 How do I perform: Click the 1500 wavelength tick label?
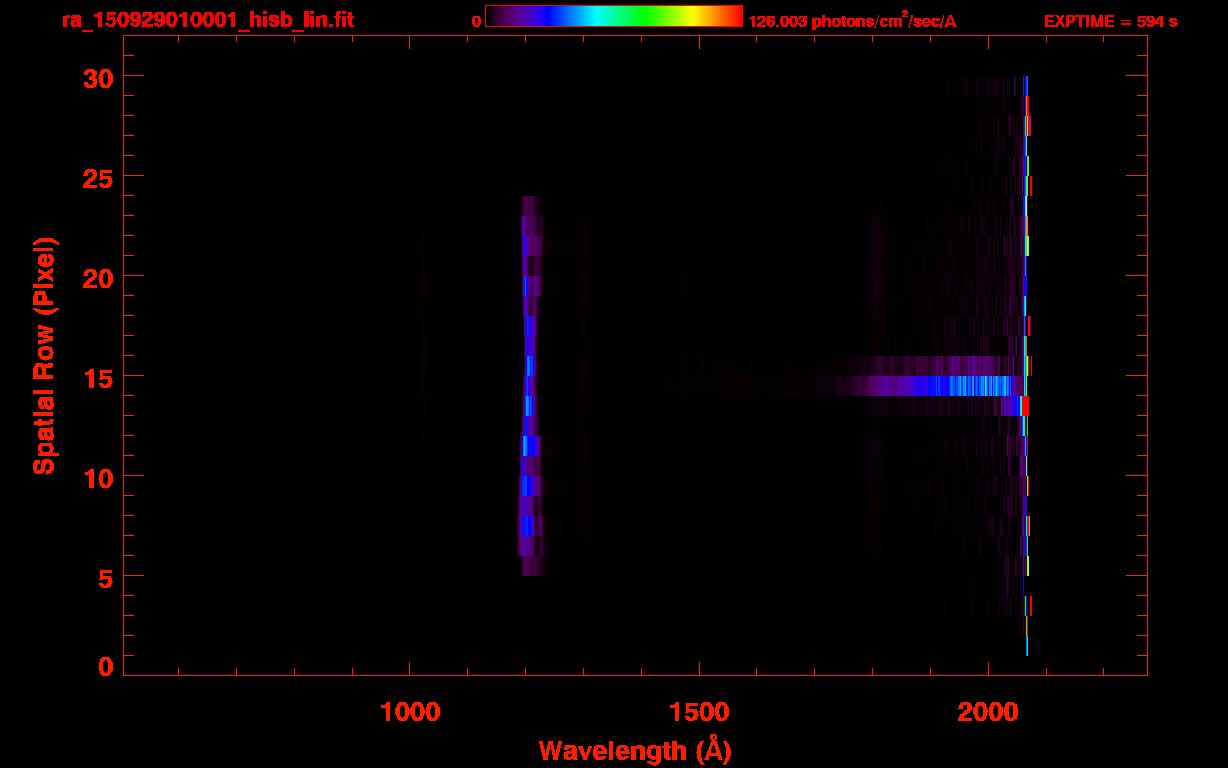pyautogui.click(x=698, y=711)
